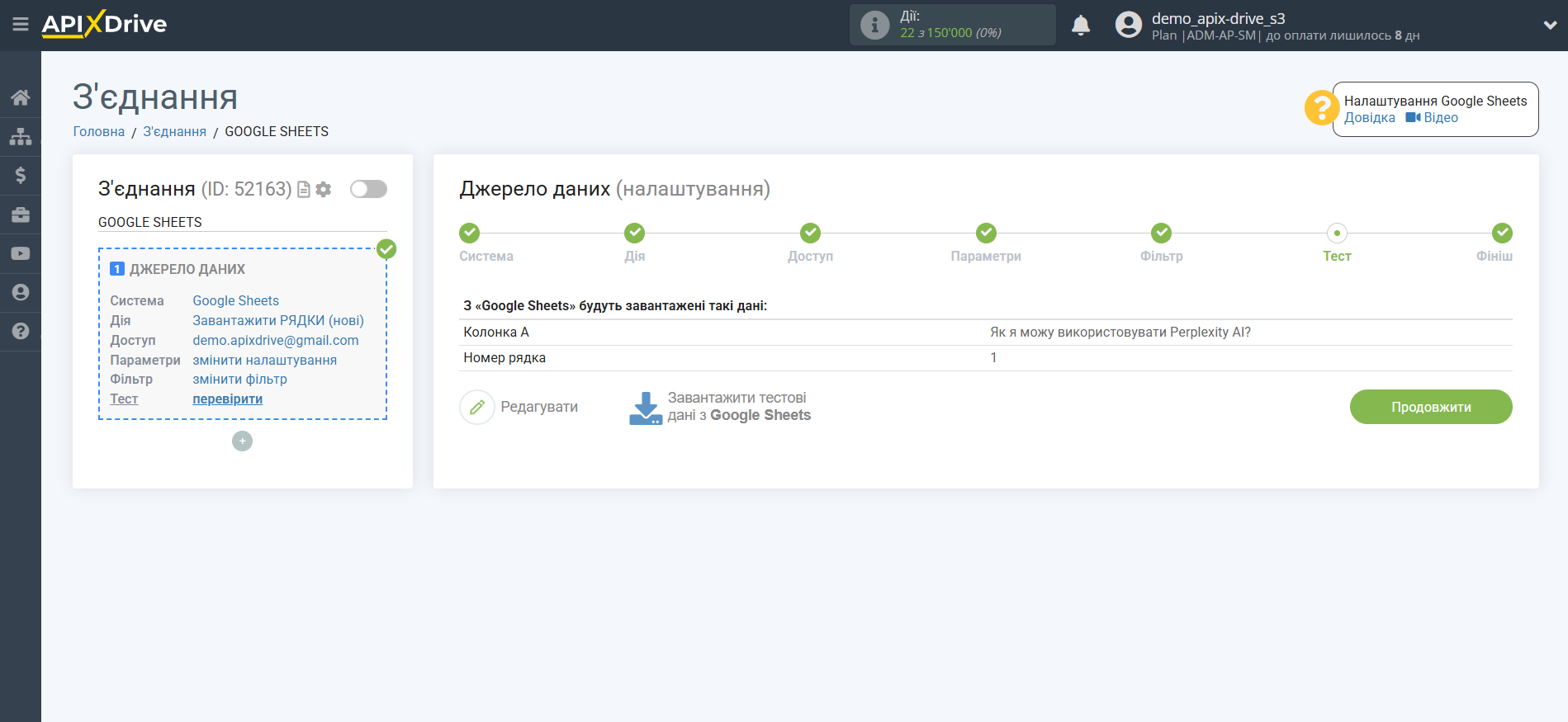
Task: Open the connection settings gear icon
Action: pos(324,190)
